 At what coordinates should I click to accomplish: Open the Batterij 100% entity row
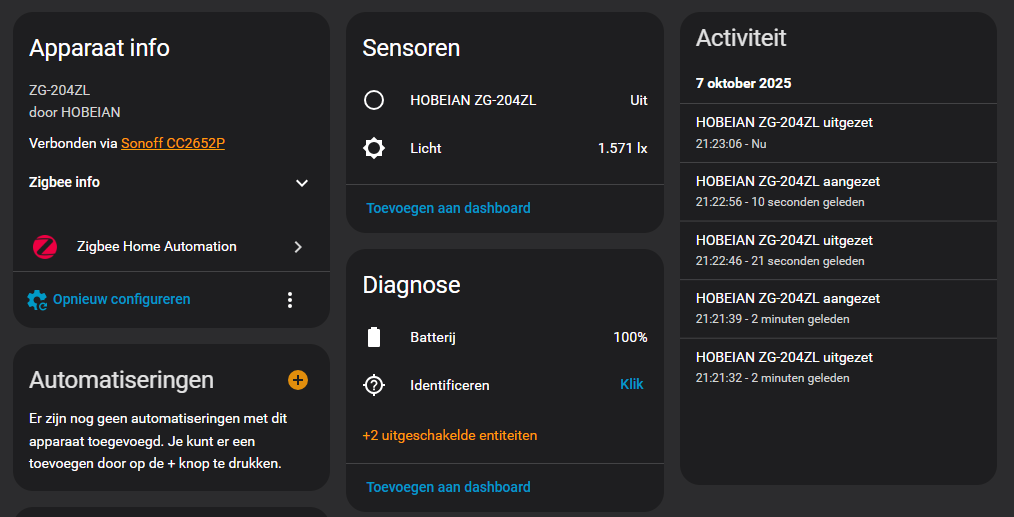pyautogui.click(x=505, y=338)
